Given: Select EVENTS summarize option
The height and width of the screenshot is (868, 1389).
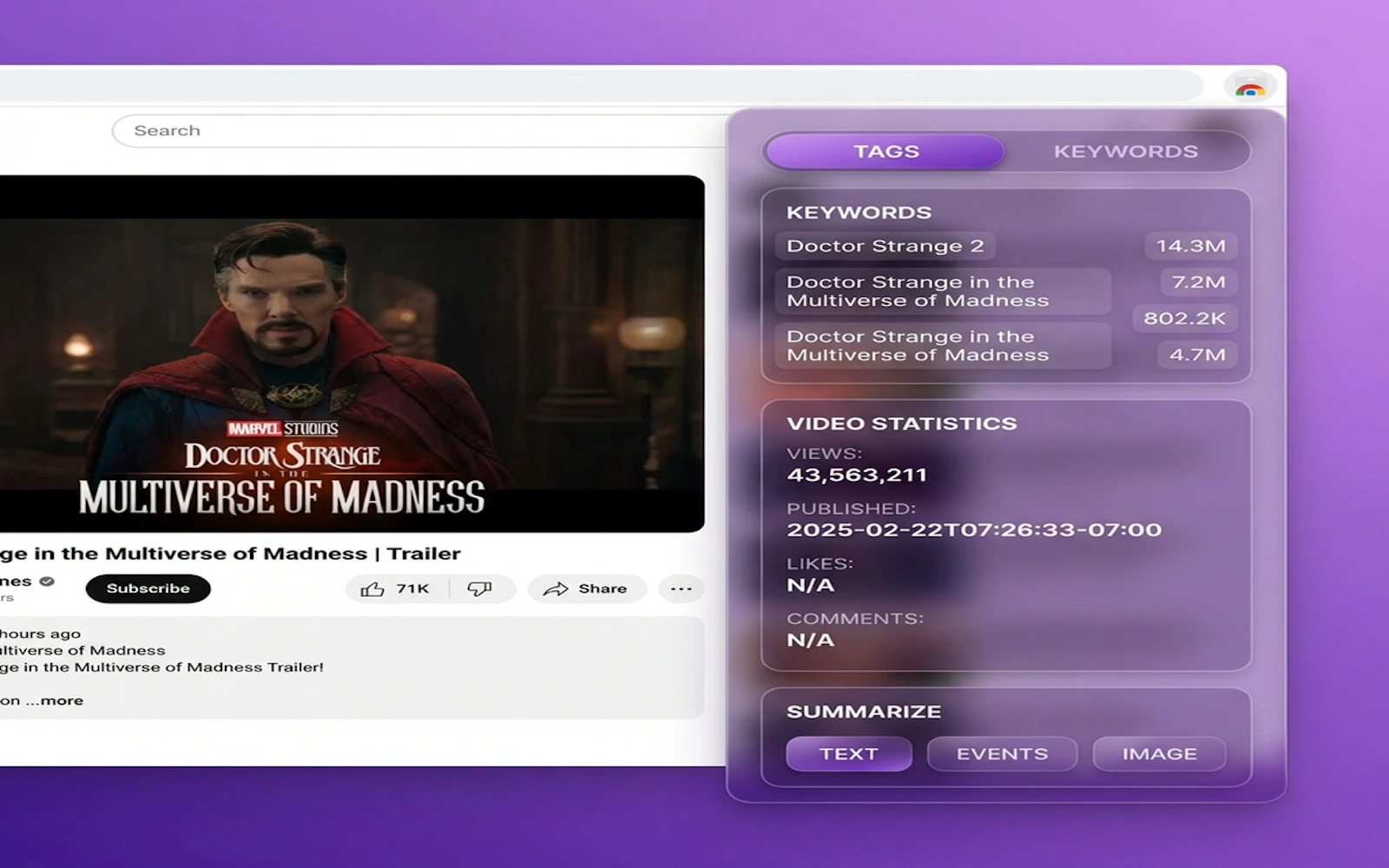Looking at the screenshot, I should coord(1002,754).
